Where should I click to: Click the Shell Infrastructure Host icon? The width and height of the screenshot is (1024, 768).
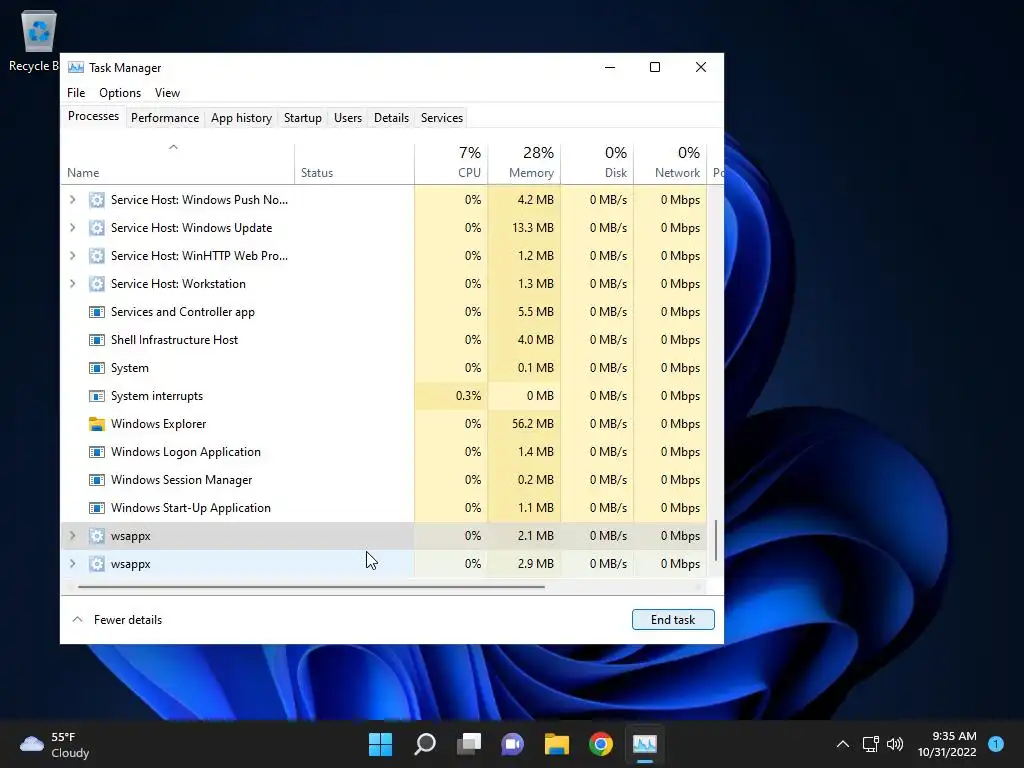pyautogui.click(x=97, y=340)
